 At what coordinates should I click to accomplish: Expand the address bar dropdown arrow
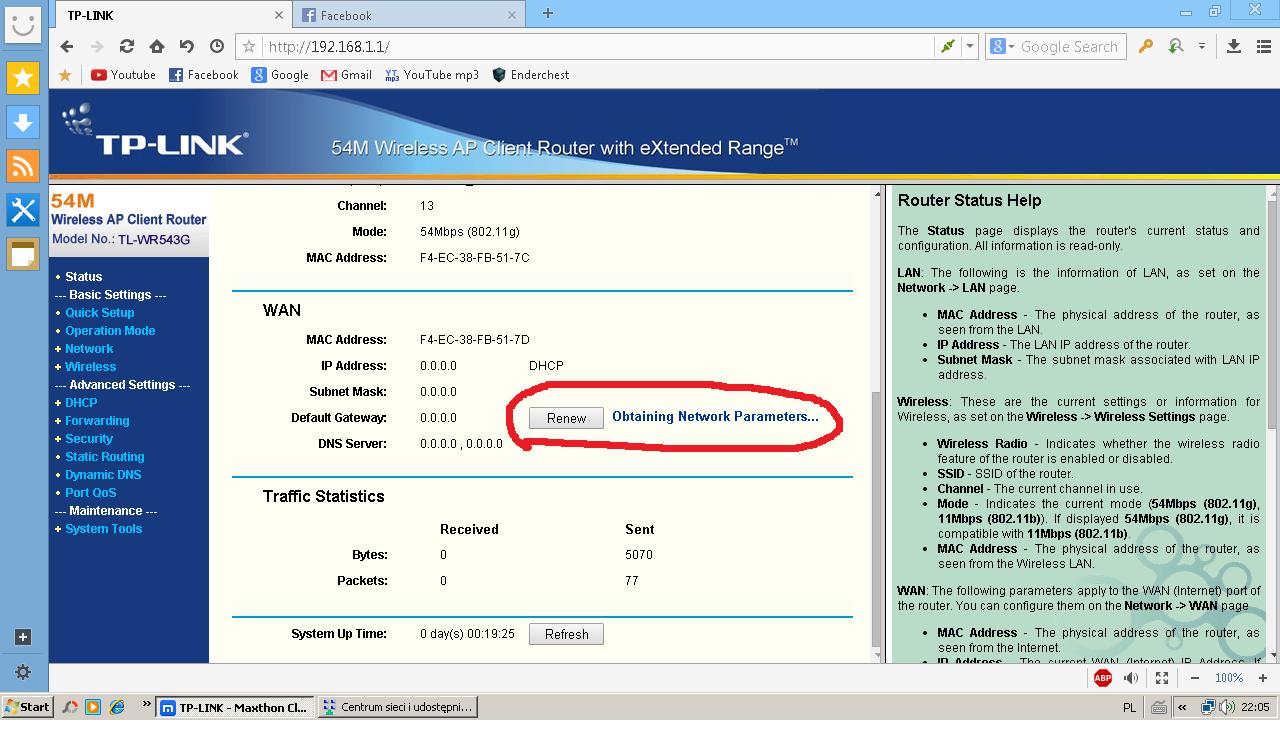coord(969,46)
